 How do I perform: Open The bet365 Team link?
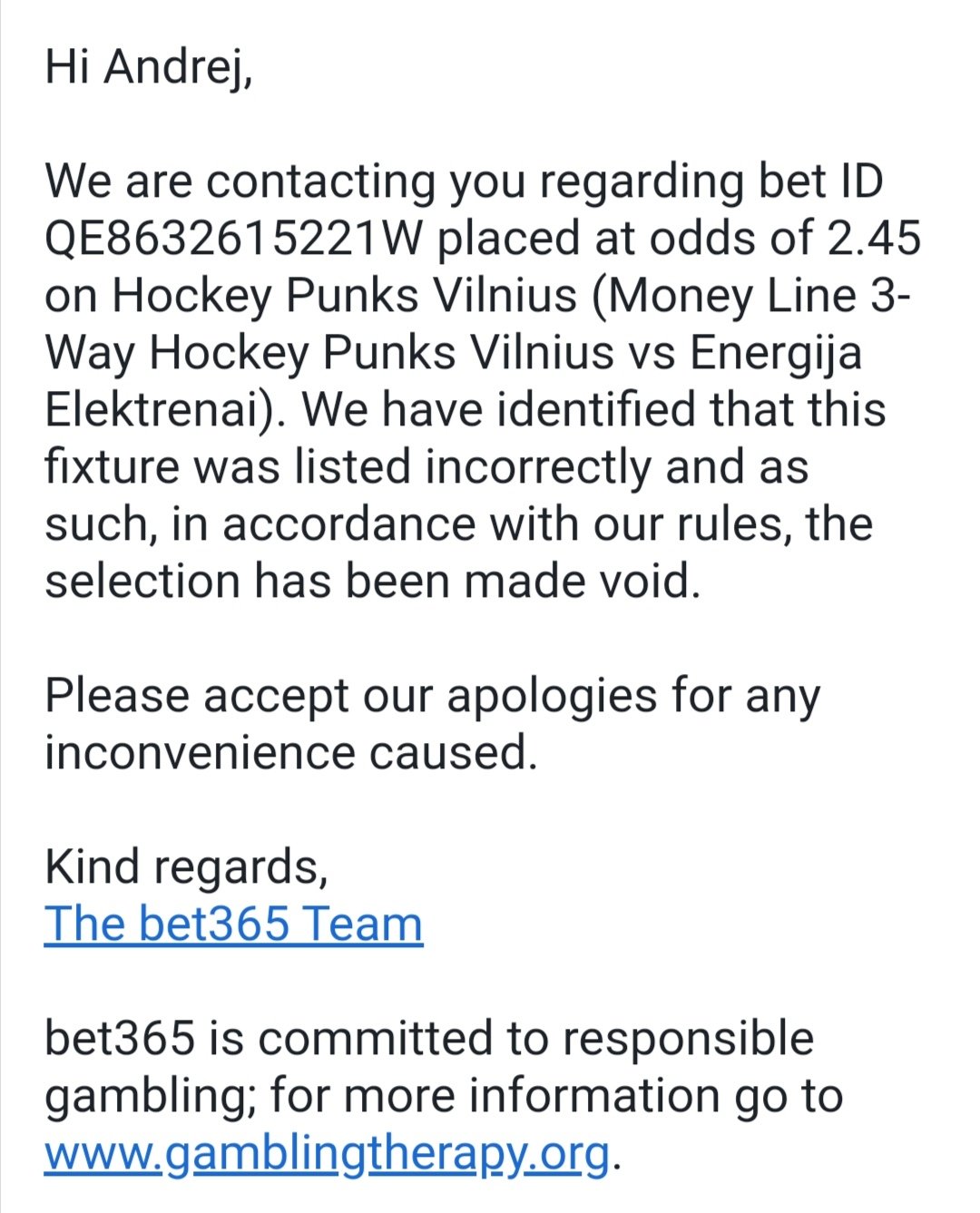point(233,924)
